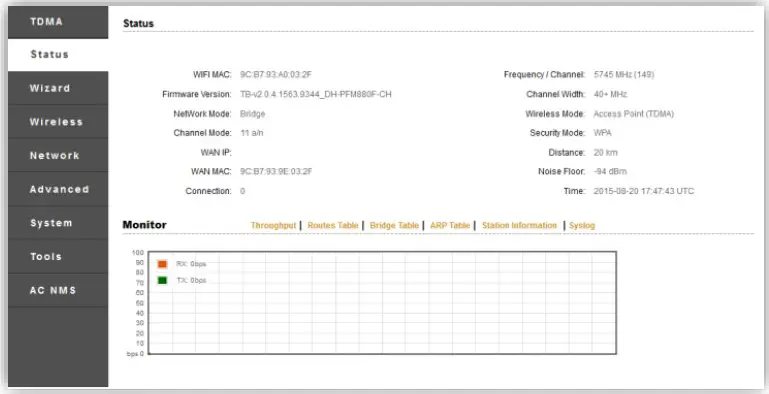Click the Channel Mode value 11 a/n
The width and height of the screenshot is (769, 394).
[x=252, y=133]
